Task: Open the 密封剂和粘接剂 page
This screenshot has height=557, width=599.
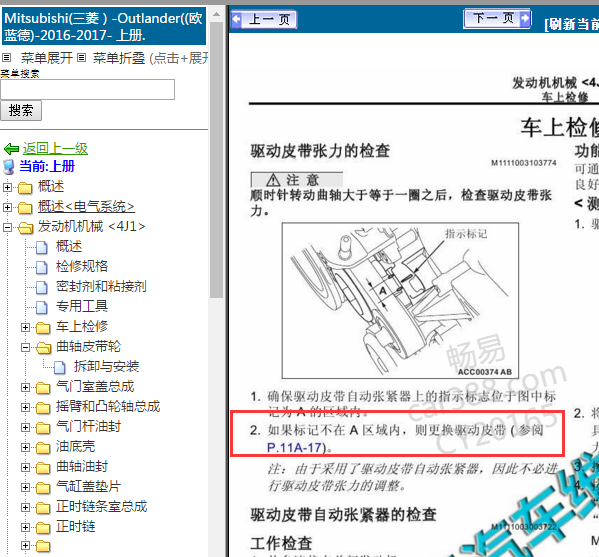Action: [x=101, y=286]
